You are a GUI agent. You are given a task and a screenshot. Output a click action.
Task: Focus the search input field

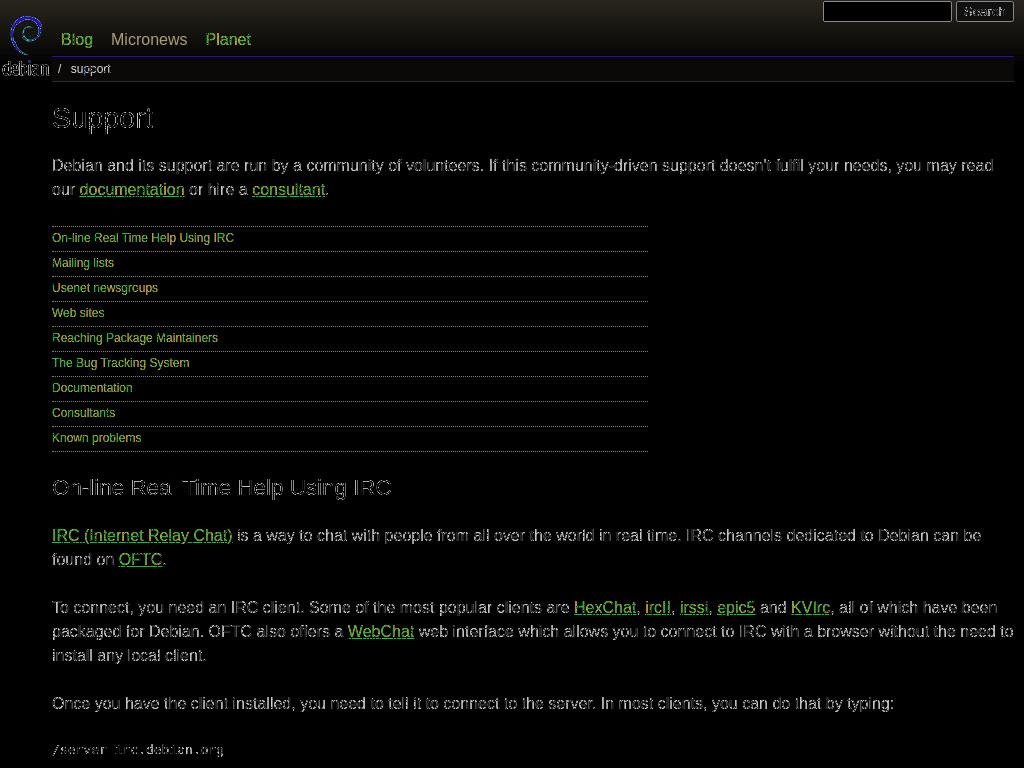[887, 12]
